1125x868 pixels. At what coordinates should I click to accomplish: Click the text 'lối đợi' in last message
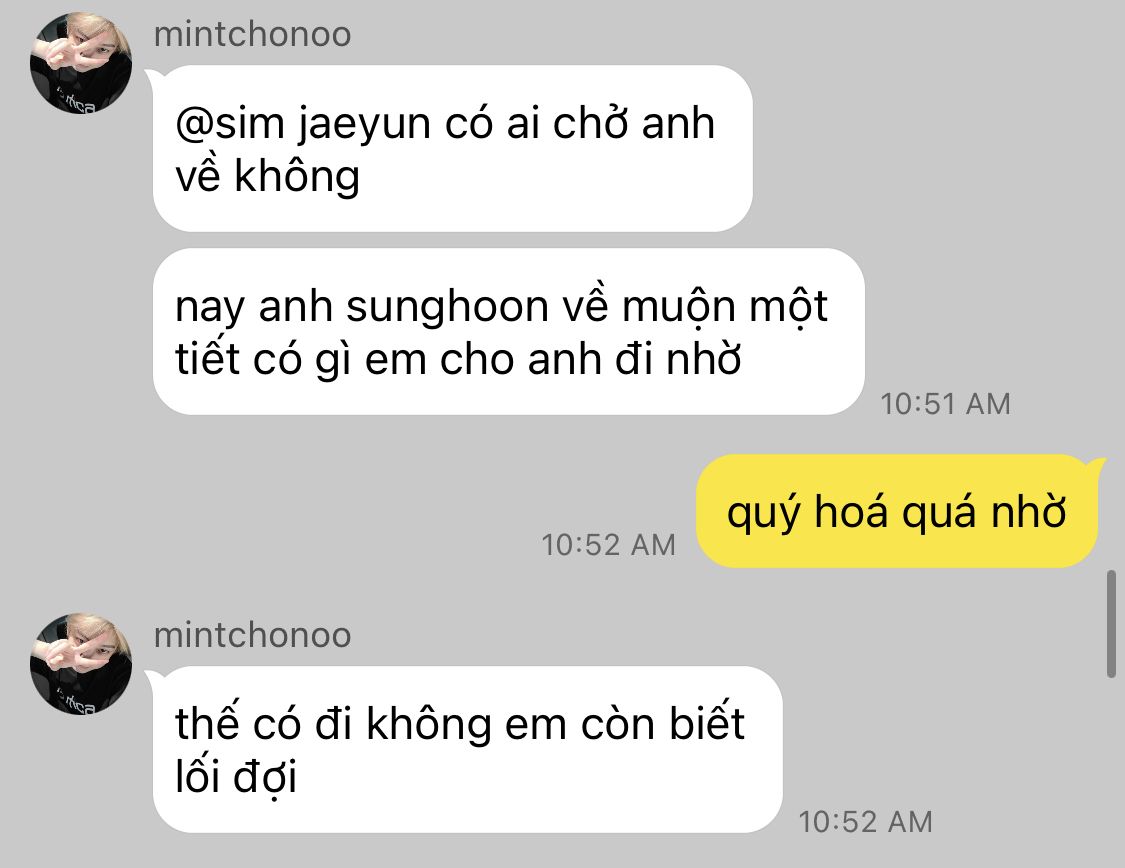pos(236,778)
